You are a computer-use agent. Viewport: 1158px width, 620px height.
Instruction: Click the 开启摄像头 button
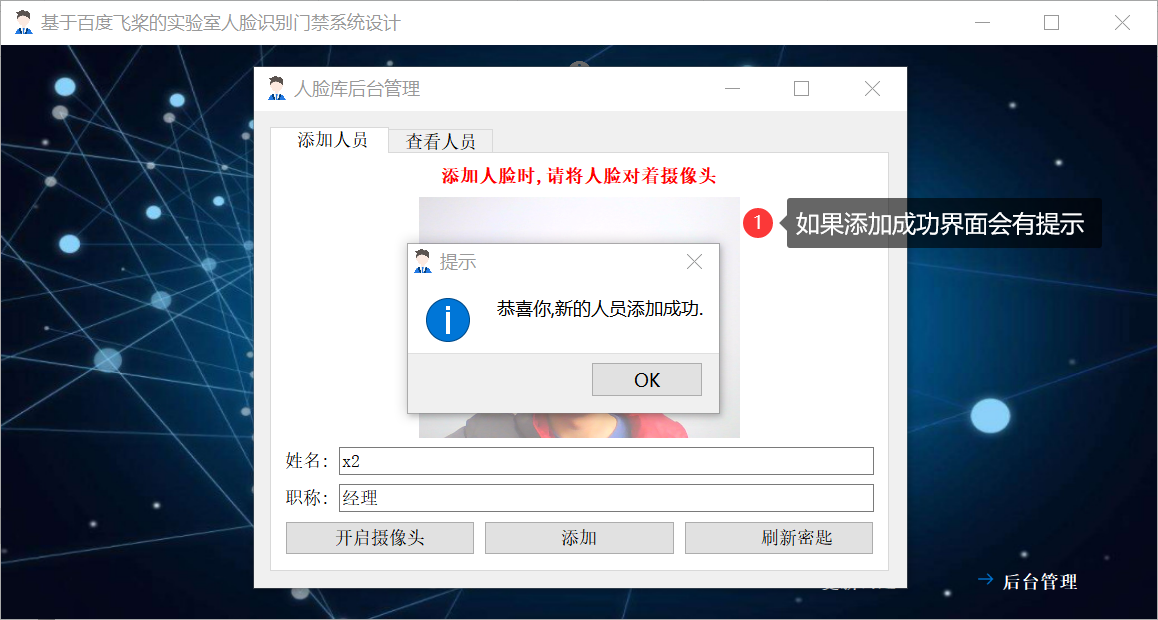click(380, 538)
